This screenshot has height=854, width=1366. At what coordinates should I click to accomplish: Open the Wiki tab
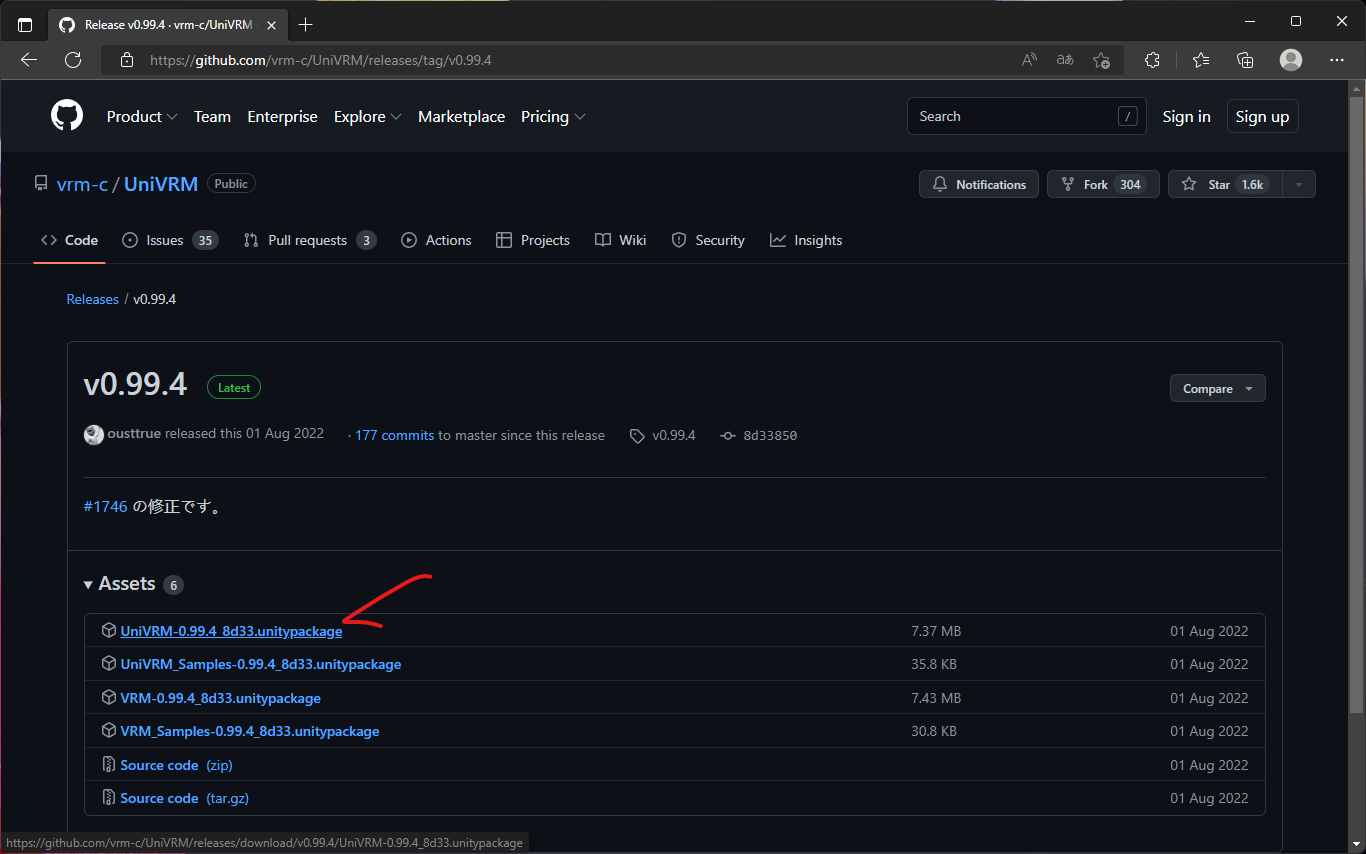pyautogui.click(x=620, y=240)
